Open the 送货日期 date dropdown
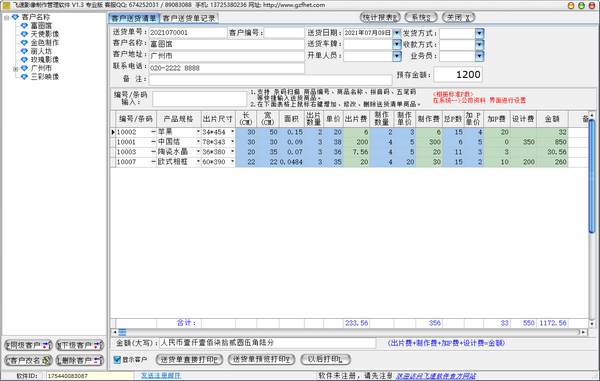This screenshot has height=381, width=600. tap(397, 33)
